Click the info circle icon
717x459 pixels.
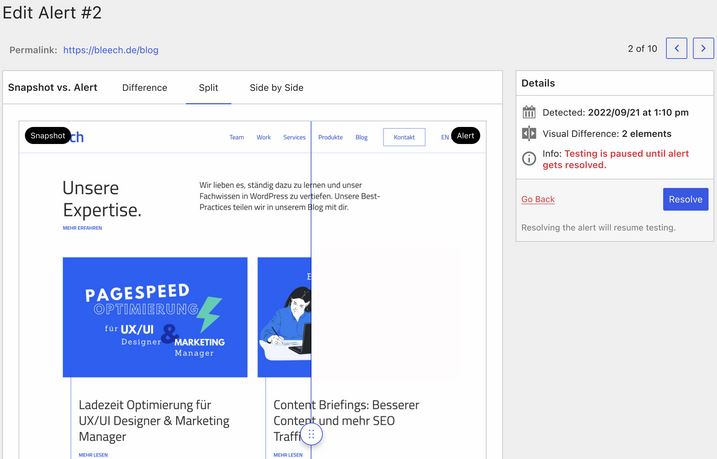point(529,159)
